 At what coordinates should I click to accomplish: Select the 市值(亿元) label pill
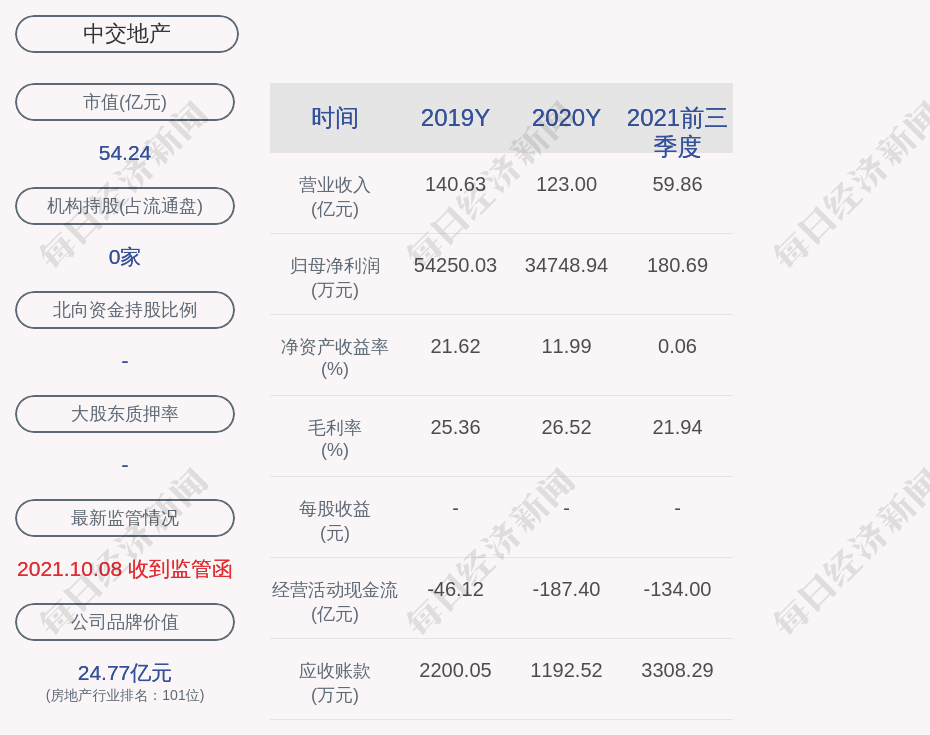(x=125, y=102)
